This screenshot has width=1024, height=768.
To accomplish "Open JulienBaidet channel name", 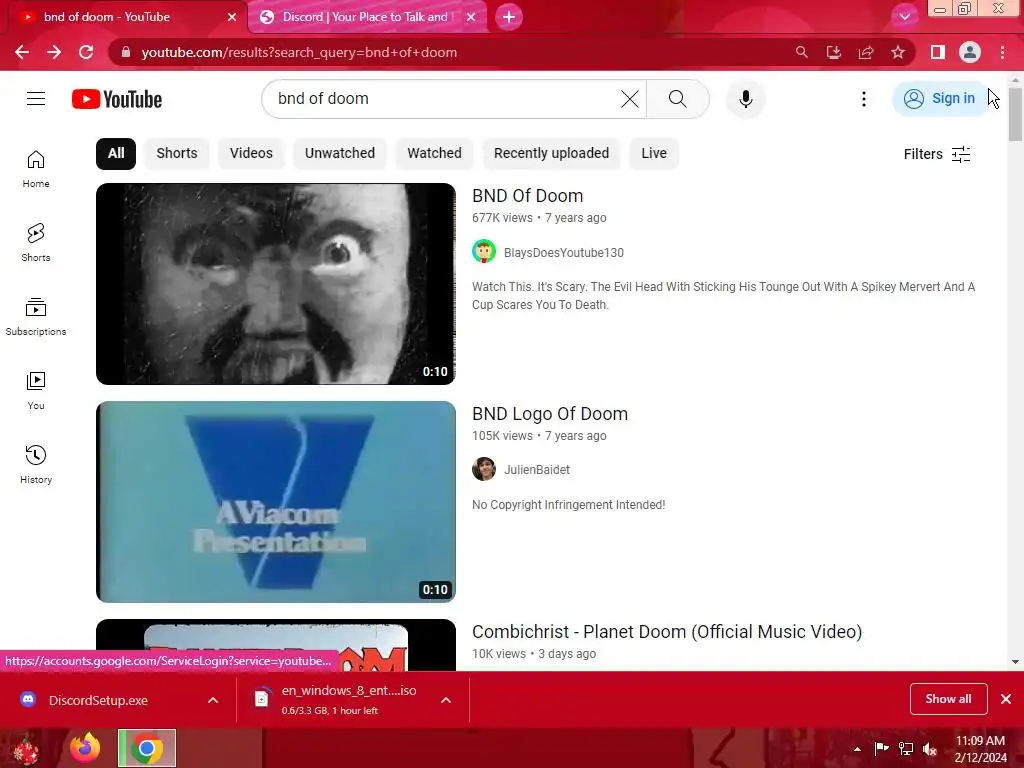I will pyautogui.click(x=537, y=470).
